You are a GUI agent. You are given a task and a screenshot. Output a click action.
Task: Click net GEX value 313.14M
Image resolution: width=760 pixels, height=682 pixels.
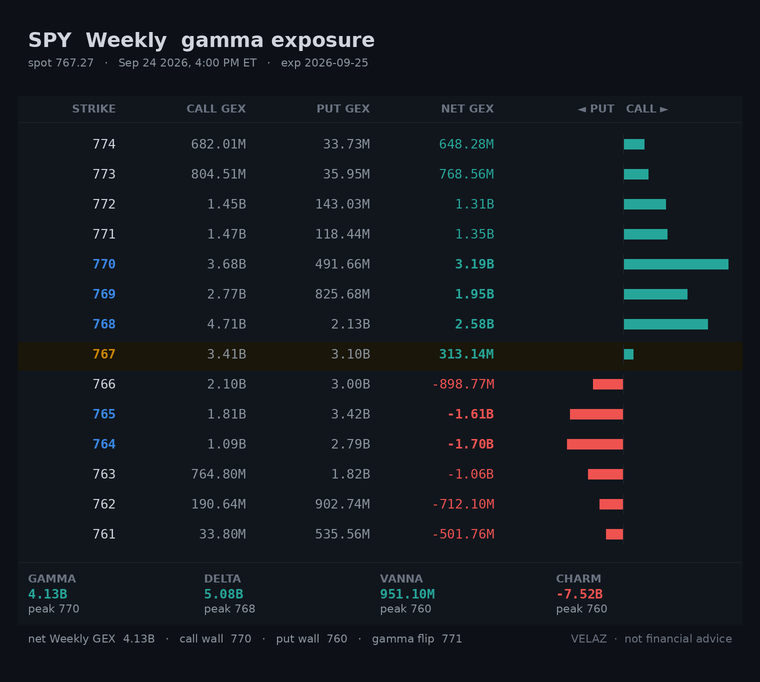tap(466, 354)
